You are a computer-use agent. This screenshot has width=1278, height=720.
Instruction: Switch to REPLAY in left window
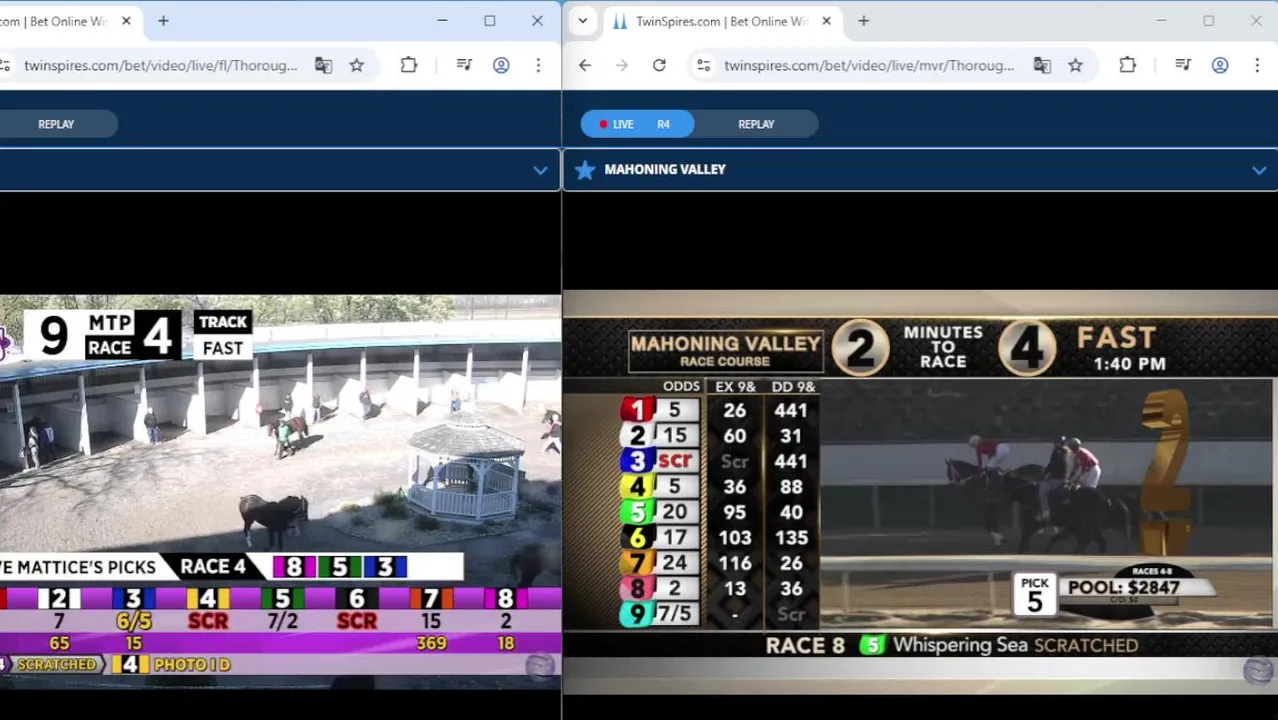[x=56, y=124]
